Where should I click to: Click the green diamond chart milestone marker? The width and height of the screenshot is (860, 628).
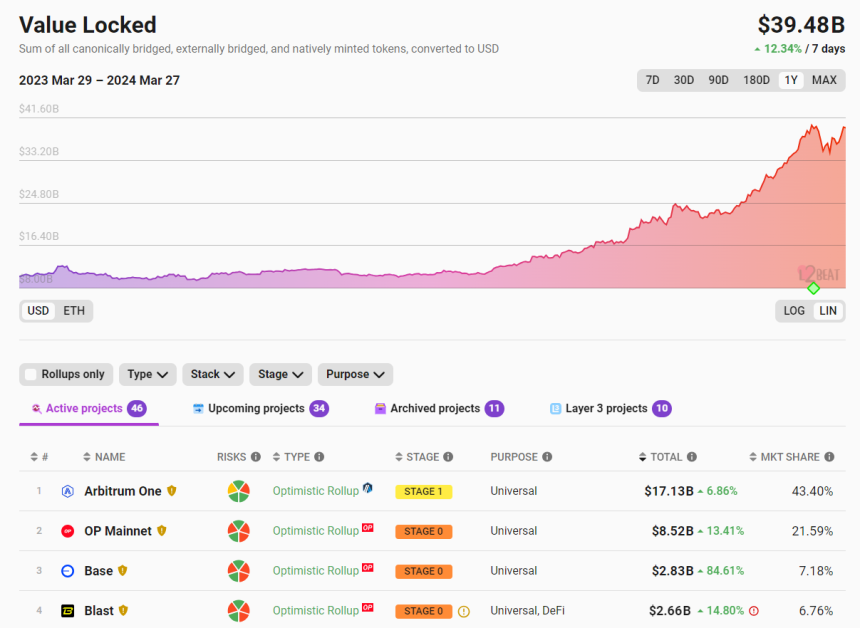(813, 288)
